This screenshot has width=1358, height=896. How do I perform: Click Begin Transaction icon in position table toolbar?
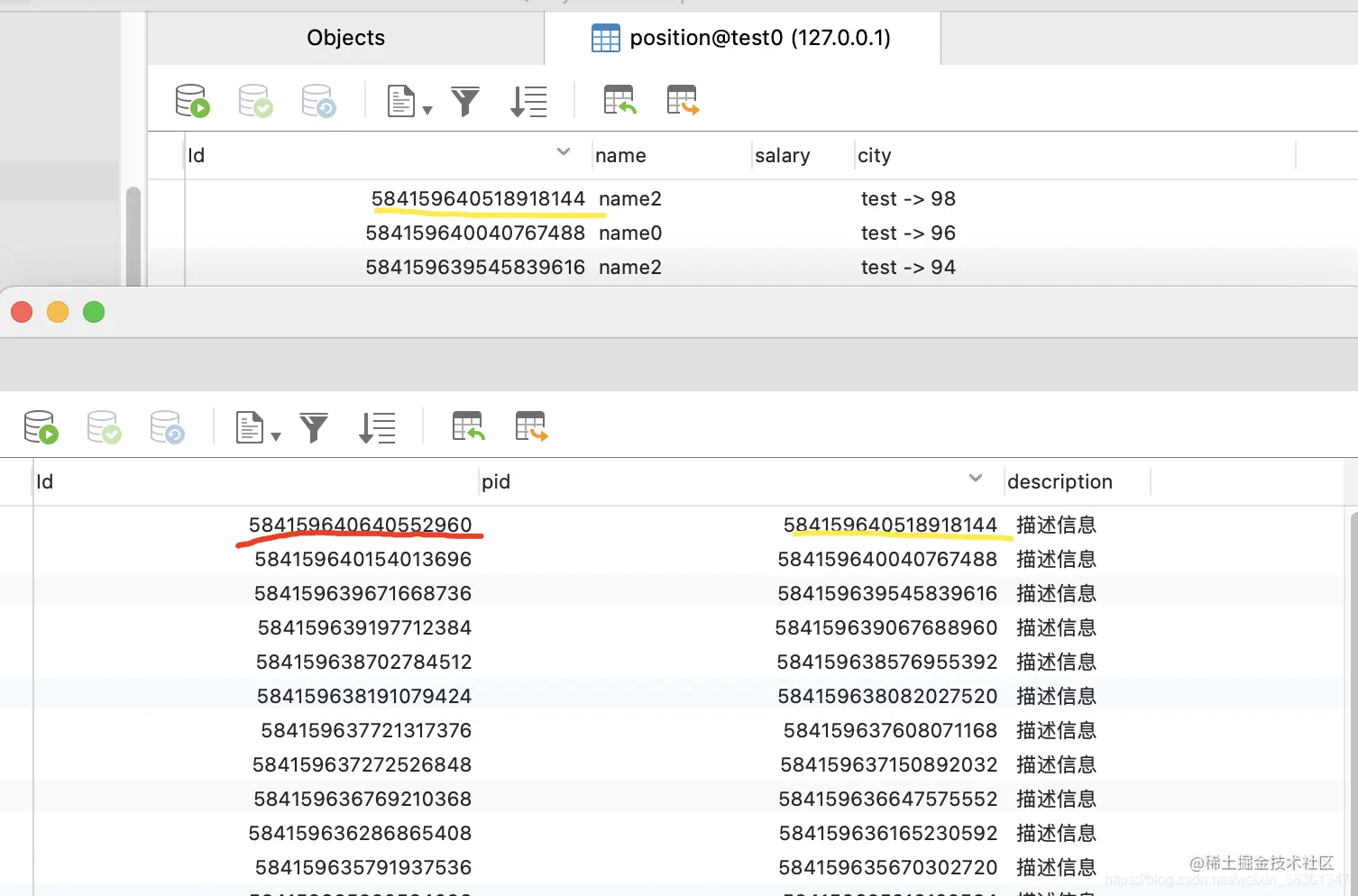pyautogui.click(x=192, y=101)
